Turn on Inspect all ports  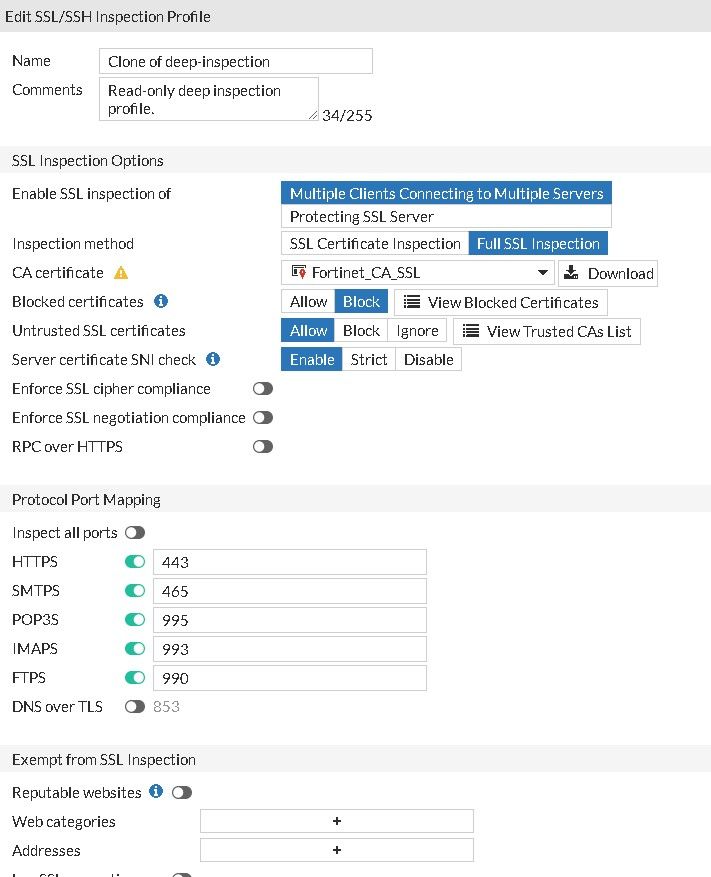click(135, 533)
